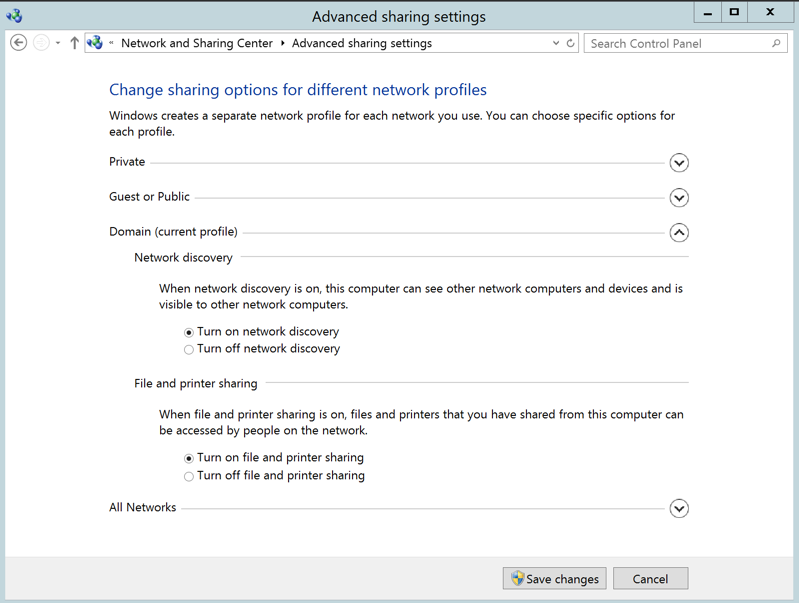This screenshot has height=603, width=799.
Task: Click the Search Control Panel field
Action: (x=676, y=43)
